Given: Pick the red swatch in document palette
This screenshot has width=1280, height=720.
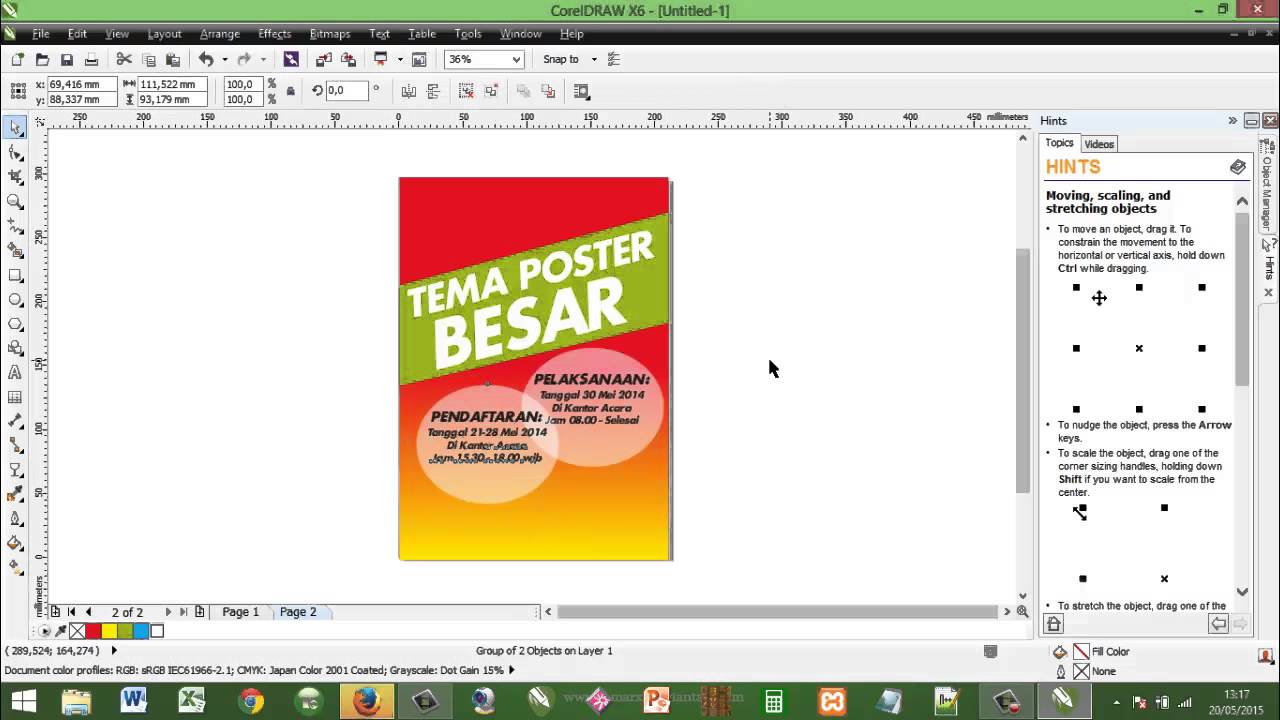Looking at the screenshot, I should point(93,631).
